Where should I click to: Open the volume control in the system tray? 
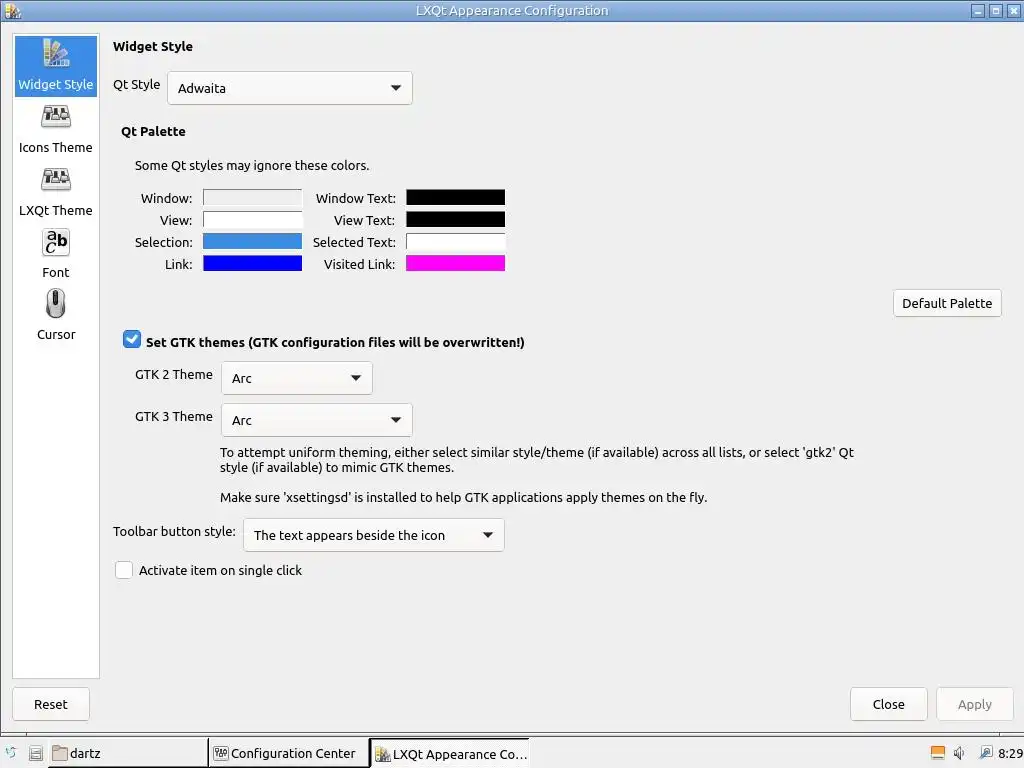click(959, 753)
